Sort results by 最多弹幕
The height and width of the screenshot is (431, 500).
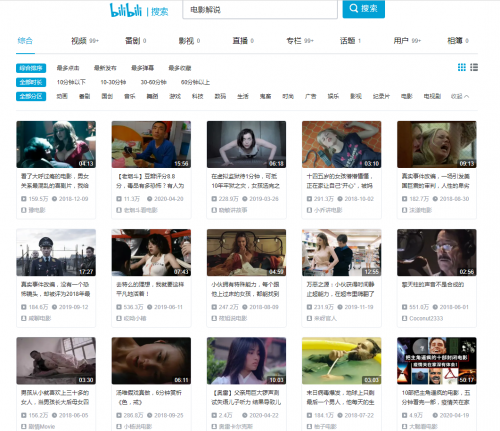(x=143, y=68)
